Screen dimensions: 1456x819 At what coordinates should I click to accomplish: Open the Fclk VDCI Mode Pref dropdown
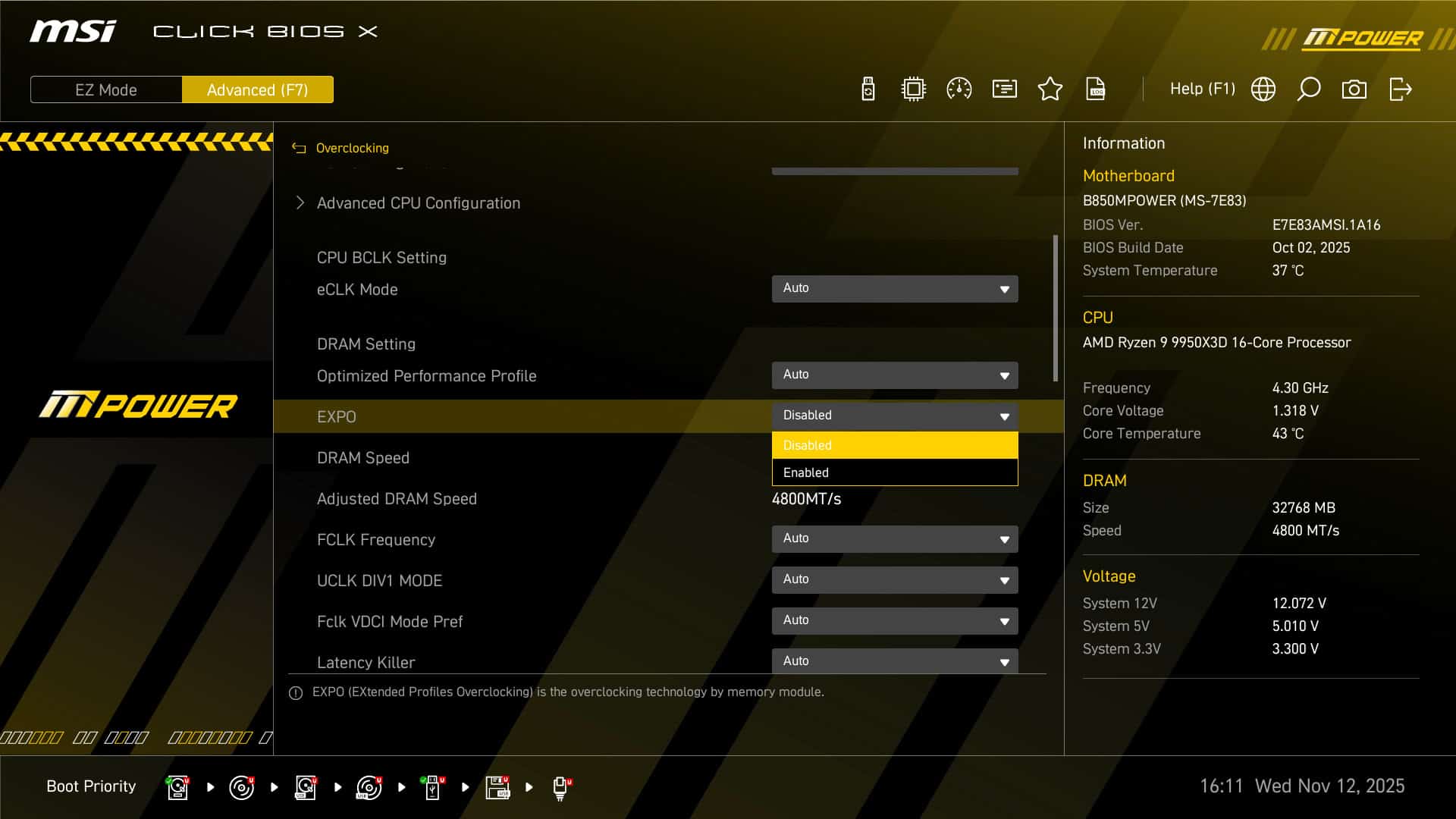coord(895,621)
